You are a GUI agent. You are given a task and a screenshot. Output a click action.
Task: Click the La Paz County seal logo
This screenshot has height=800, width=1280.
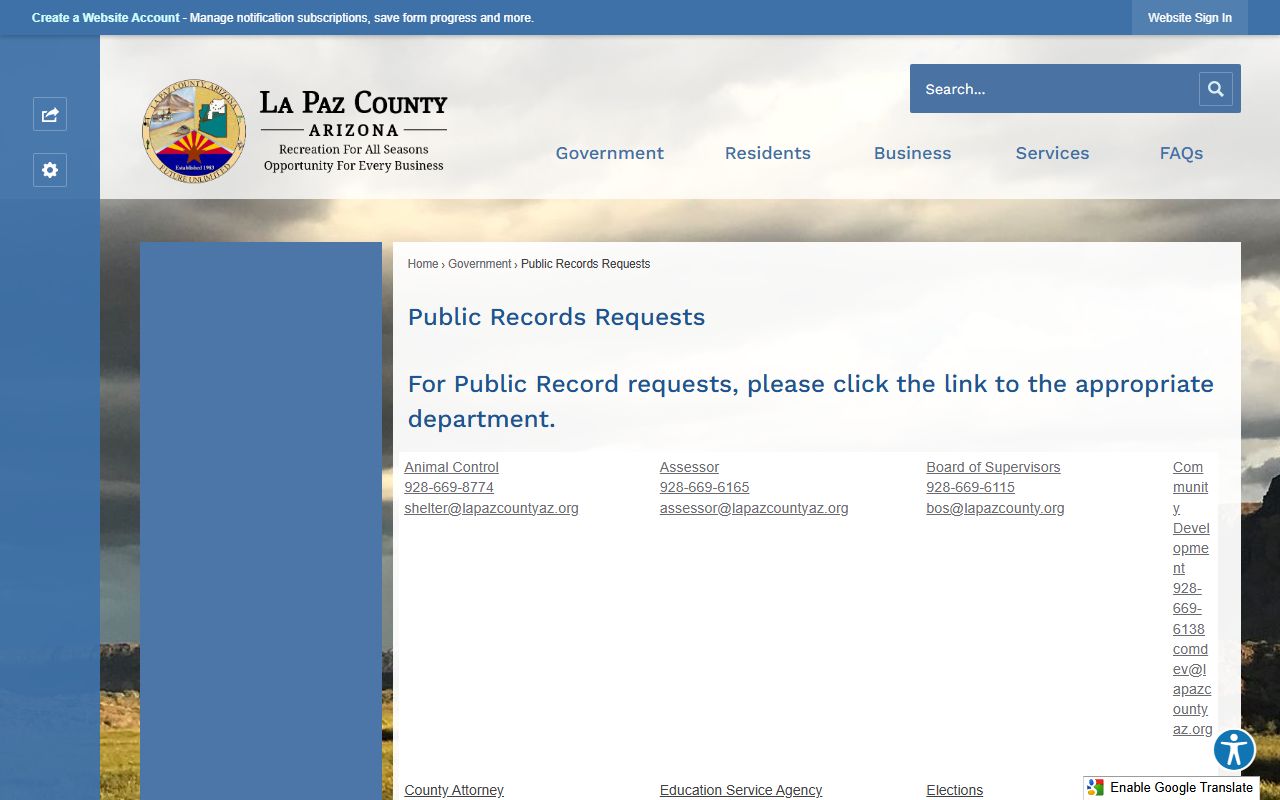194,130
